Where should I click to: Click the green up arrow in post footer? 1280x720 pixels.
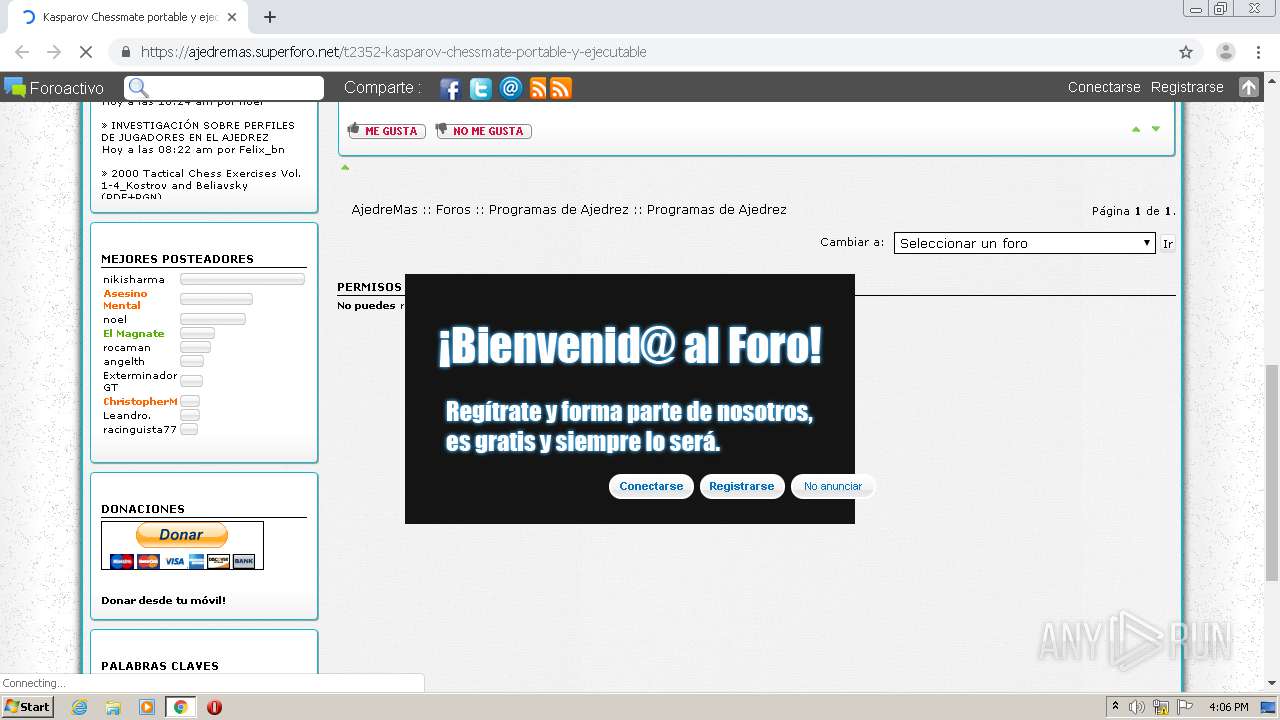point(1136,129)
